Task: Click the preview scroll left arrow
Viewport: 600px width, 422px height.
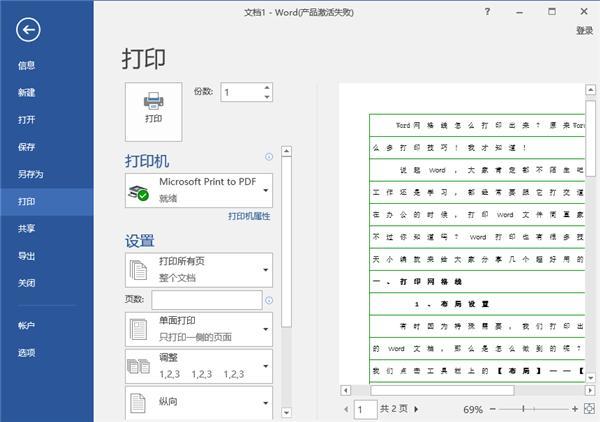Action: 346,390
